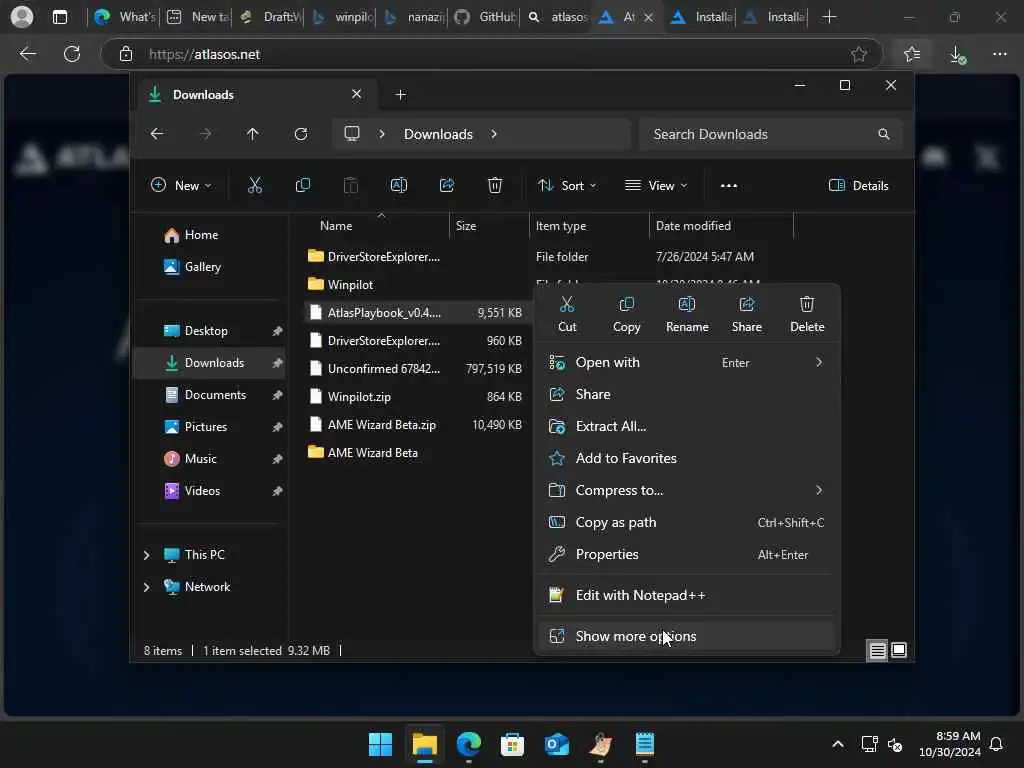This screenshot has height=768, width=1024.
Task: Go back in File Explorer
Action: click(157, 134)
